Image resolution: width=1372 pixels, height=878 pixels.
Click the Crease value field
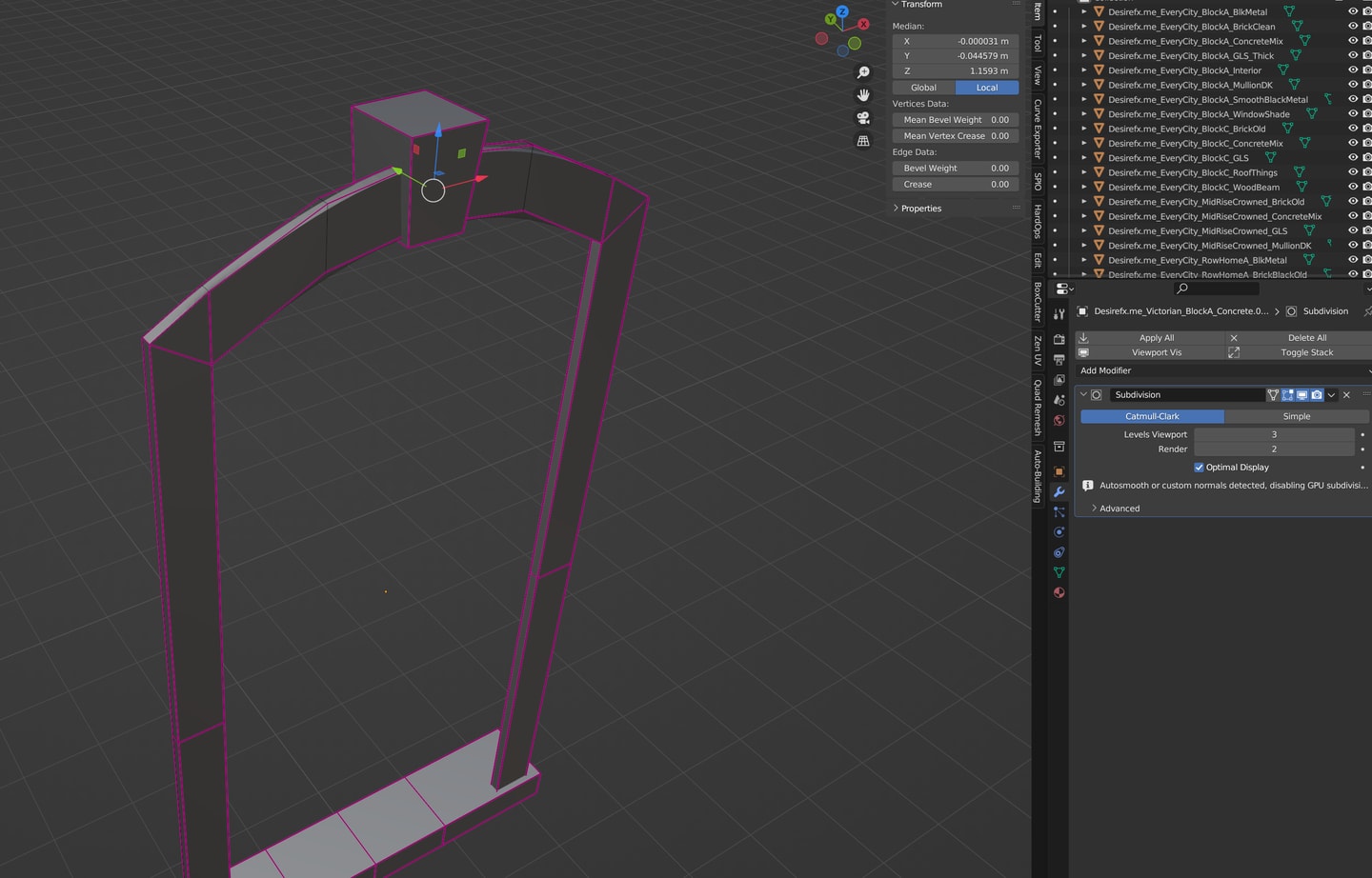(x=956, y=185)
